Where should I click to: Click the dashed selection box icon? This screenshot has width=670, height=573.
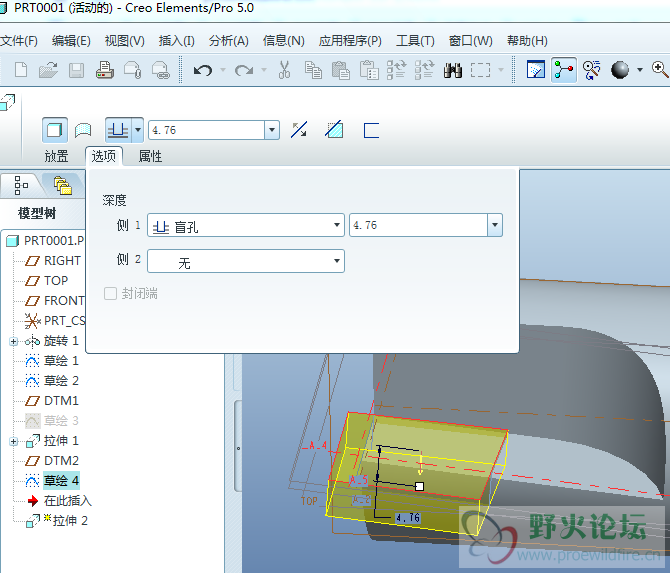481,70
